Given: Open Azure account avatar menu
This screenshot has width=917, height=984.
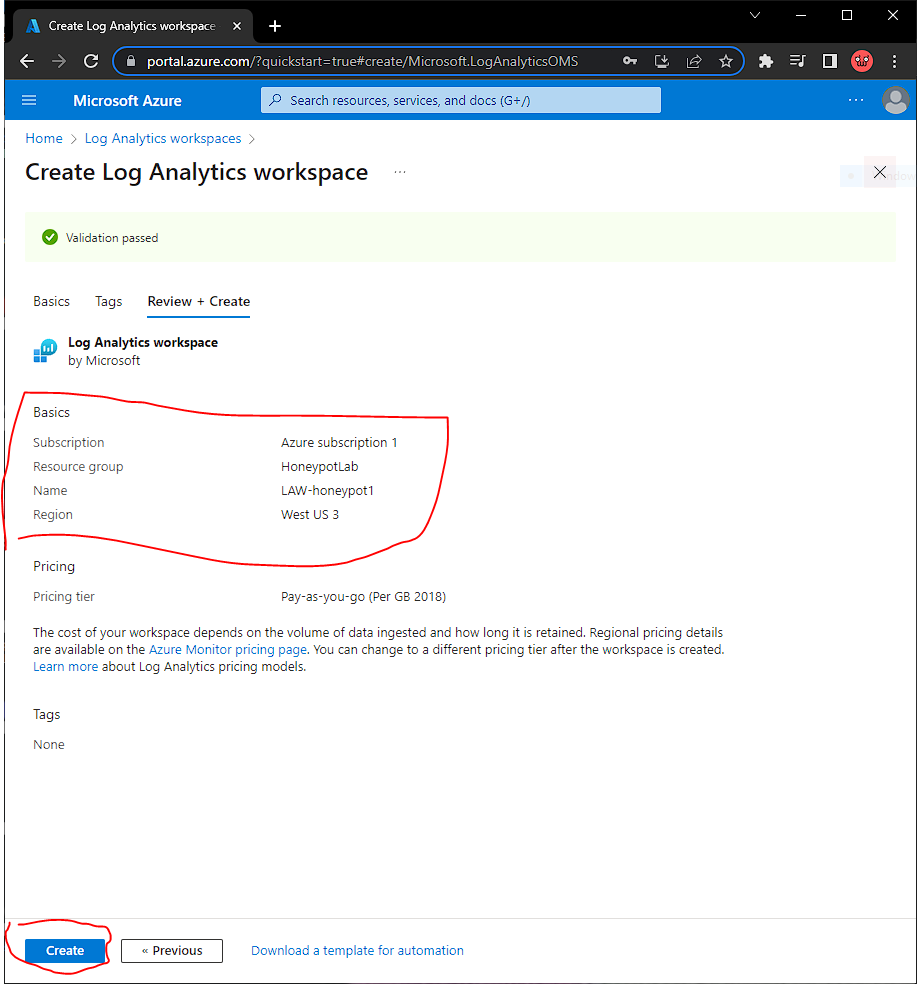Looking at the screenshot, I should tap(896, 100).
